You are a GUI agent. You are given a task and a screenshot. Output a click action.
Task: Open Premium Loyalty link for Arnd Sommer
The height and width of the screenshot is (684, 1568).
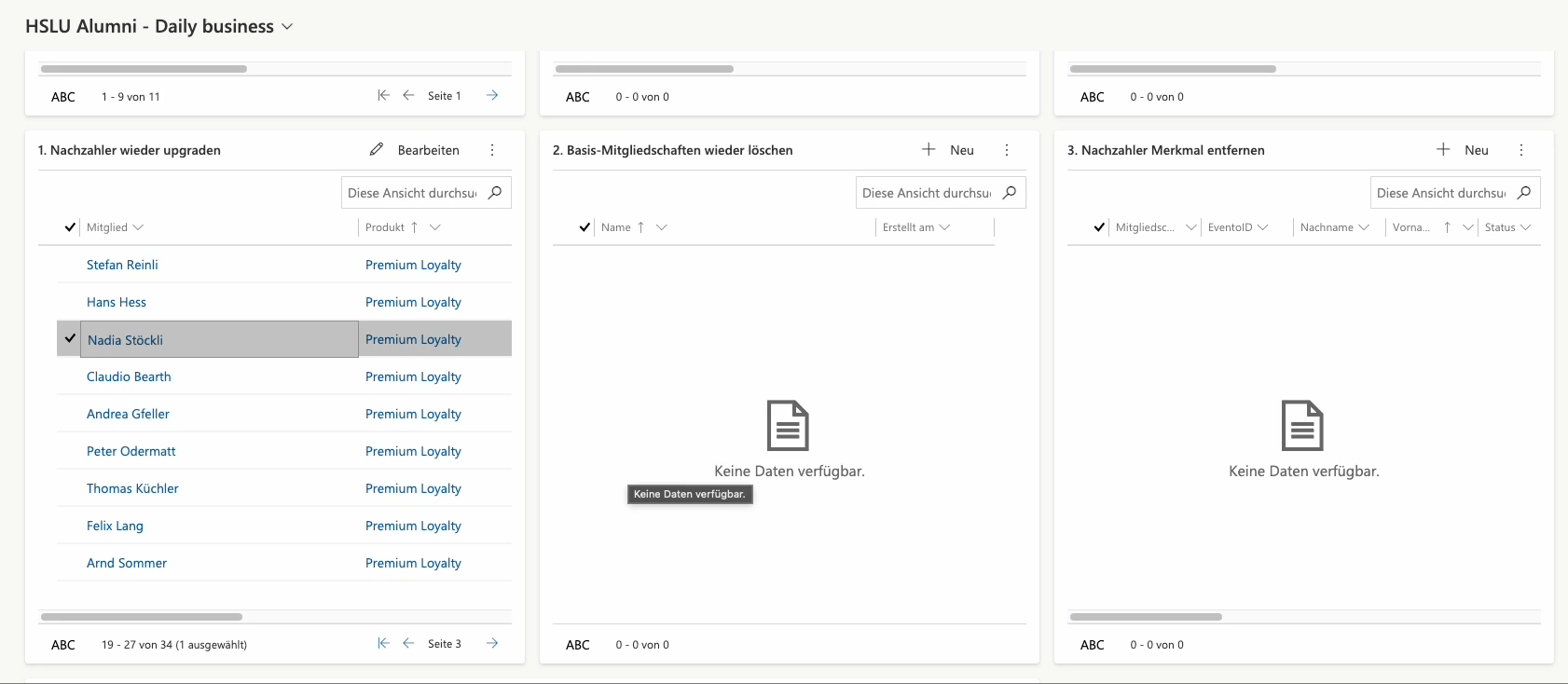pyautogui.click(x=413, y=563)
